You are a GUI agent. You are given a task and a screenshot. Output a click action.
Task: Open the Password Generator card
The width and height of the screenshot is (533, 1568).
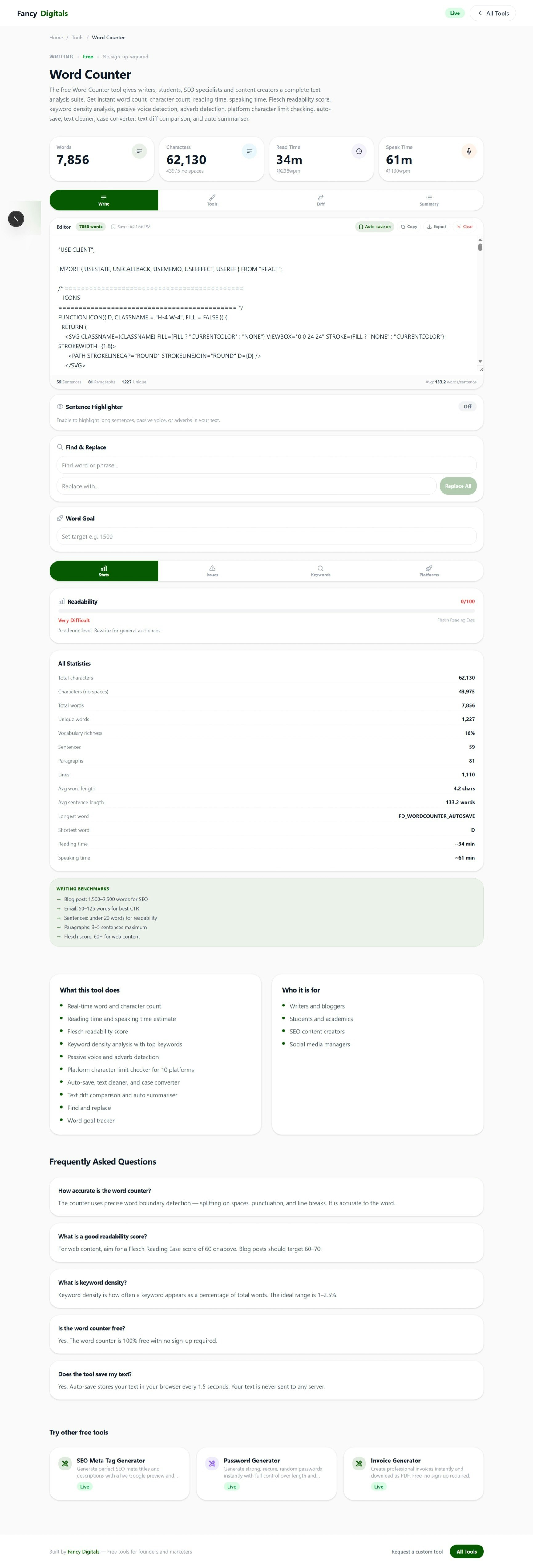pos(266,1474)
